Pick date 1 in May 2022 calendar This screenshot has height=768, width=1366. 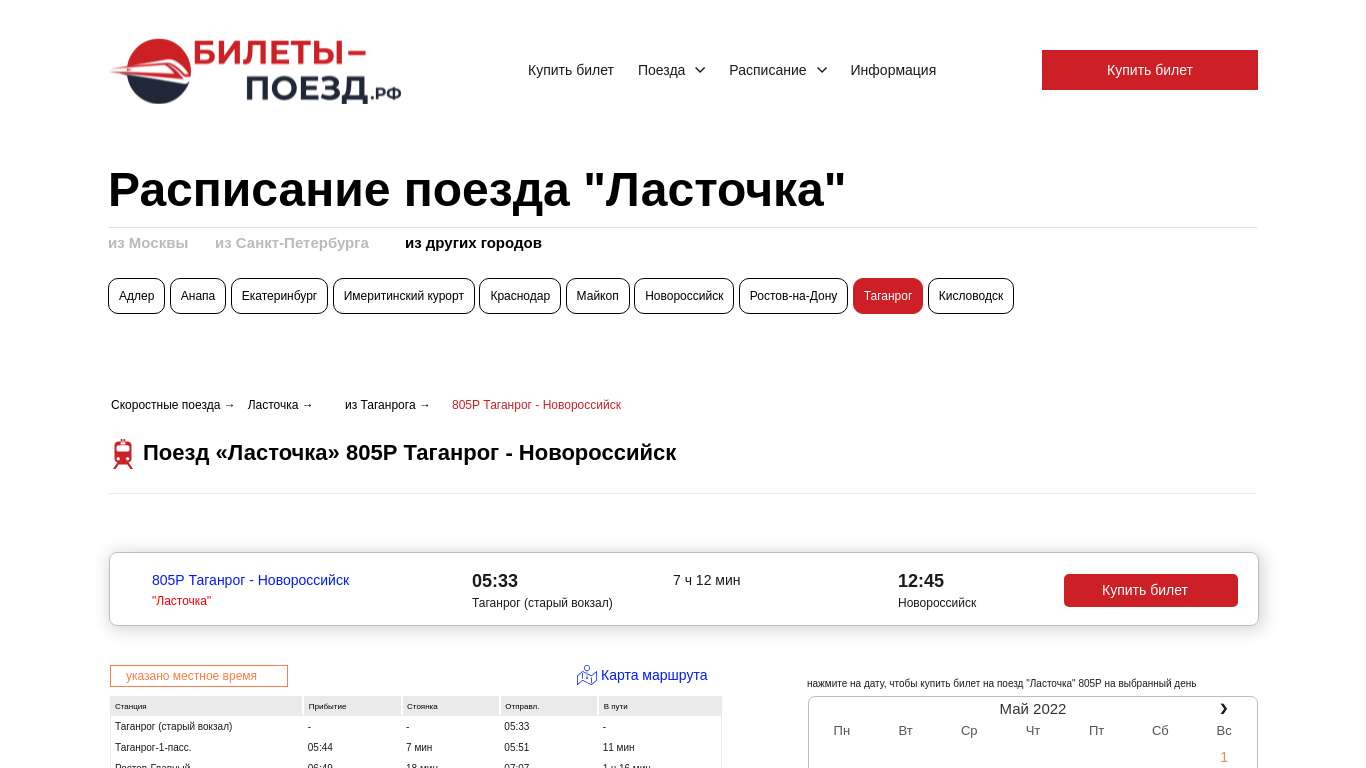(1223, 757)
